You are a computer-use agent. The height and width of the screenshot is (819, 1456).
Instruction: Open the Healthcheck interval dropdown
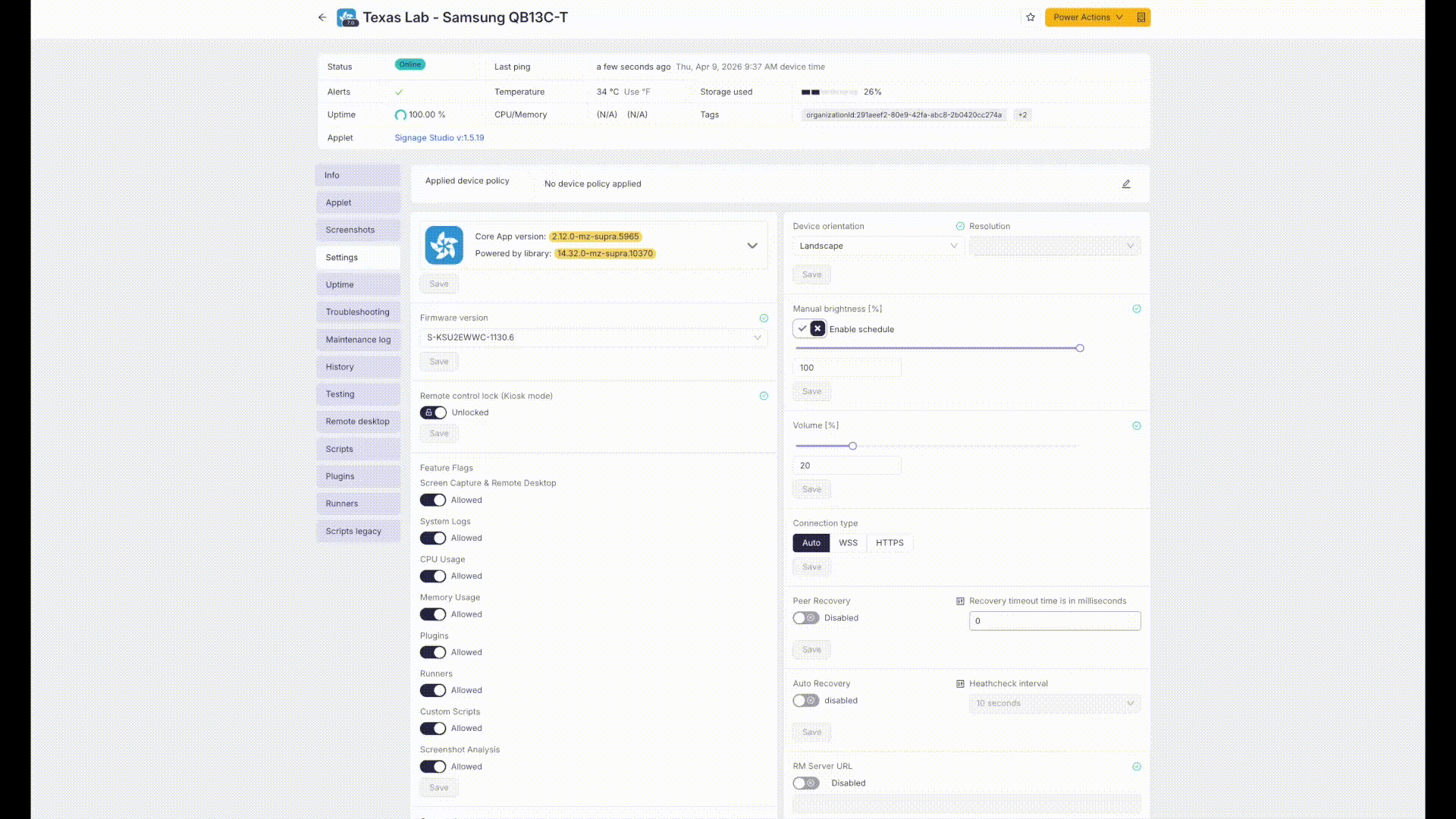point(1055,703)
